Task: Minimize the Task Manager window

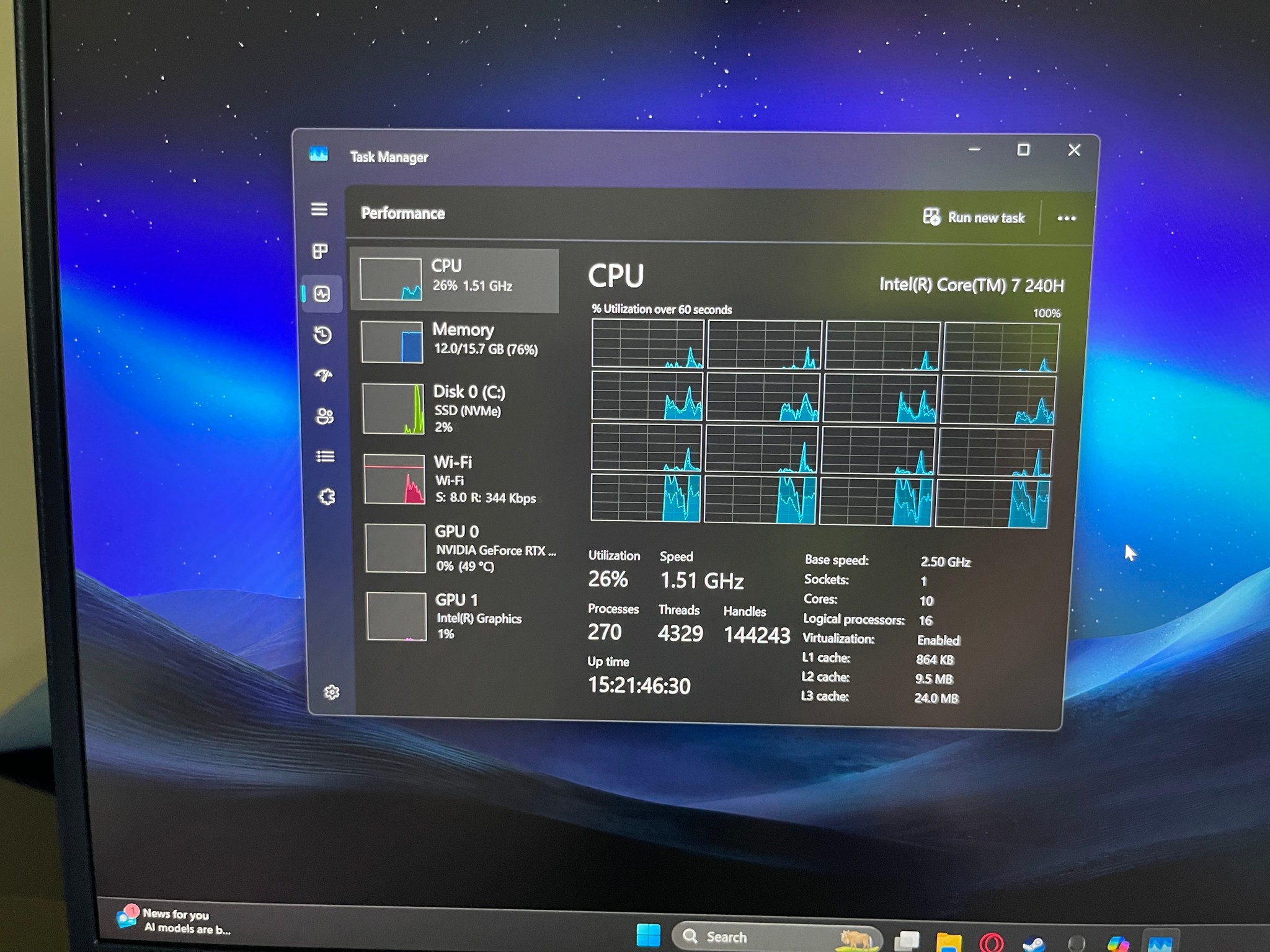Action: (974, 149)
